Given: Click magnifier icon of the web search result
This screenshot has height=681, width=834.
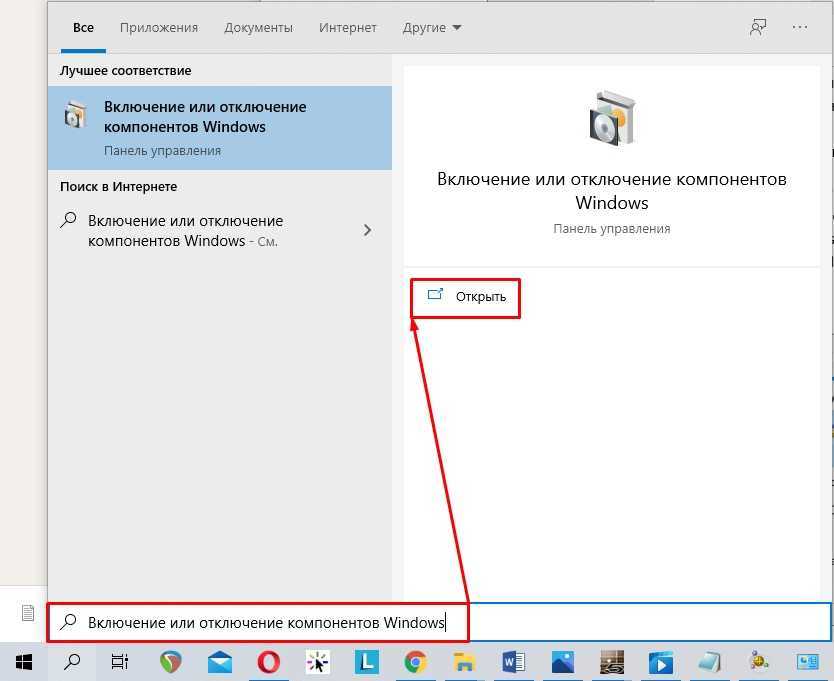Looking at the screenshot, I should tap(69, 220).
